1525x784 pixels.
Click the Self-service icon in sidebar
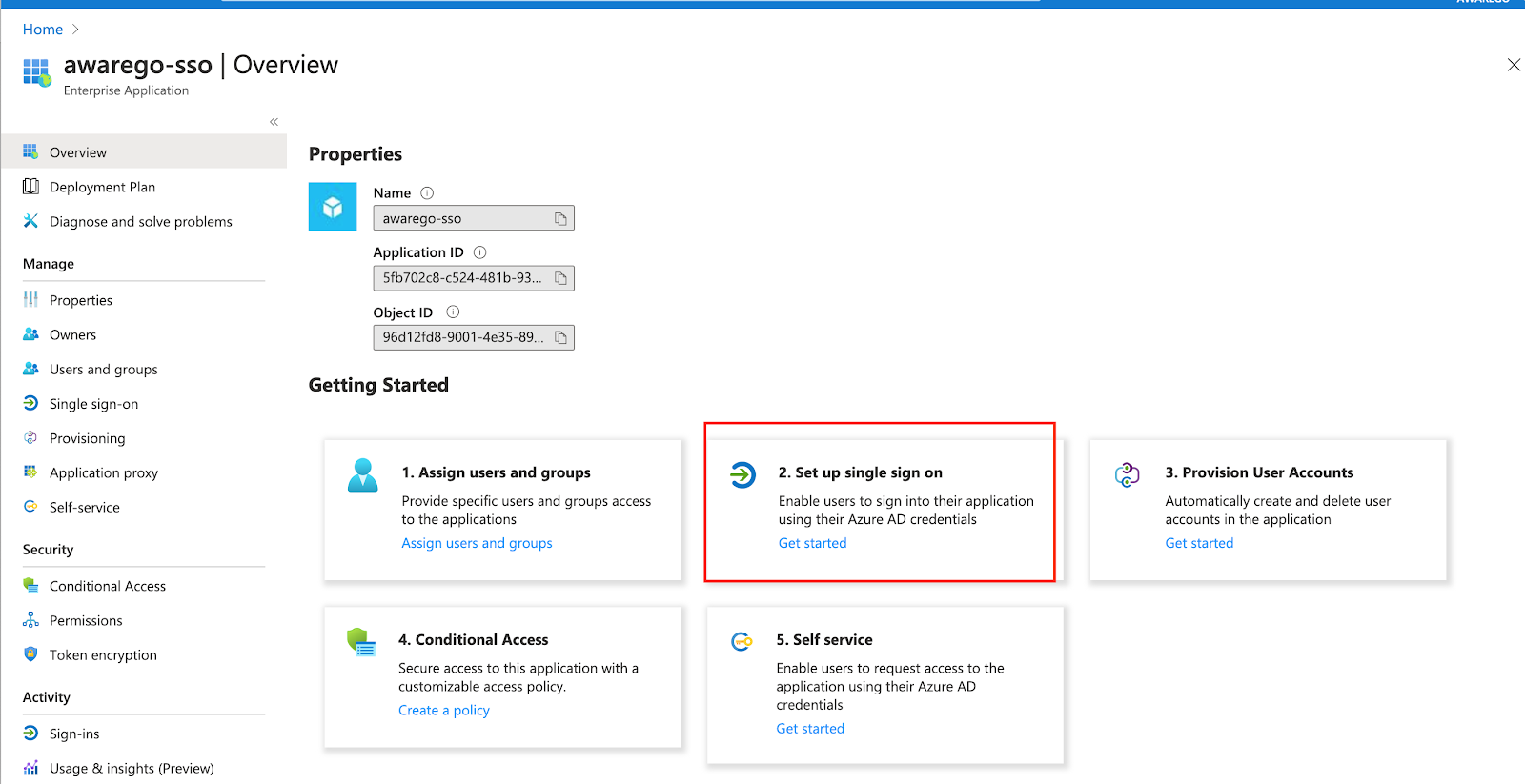point(30,507)
